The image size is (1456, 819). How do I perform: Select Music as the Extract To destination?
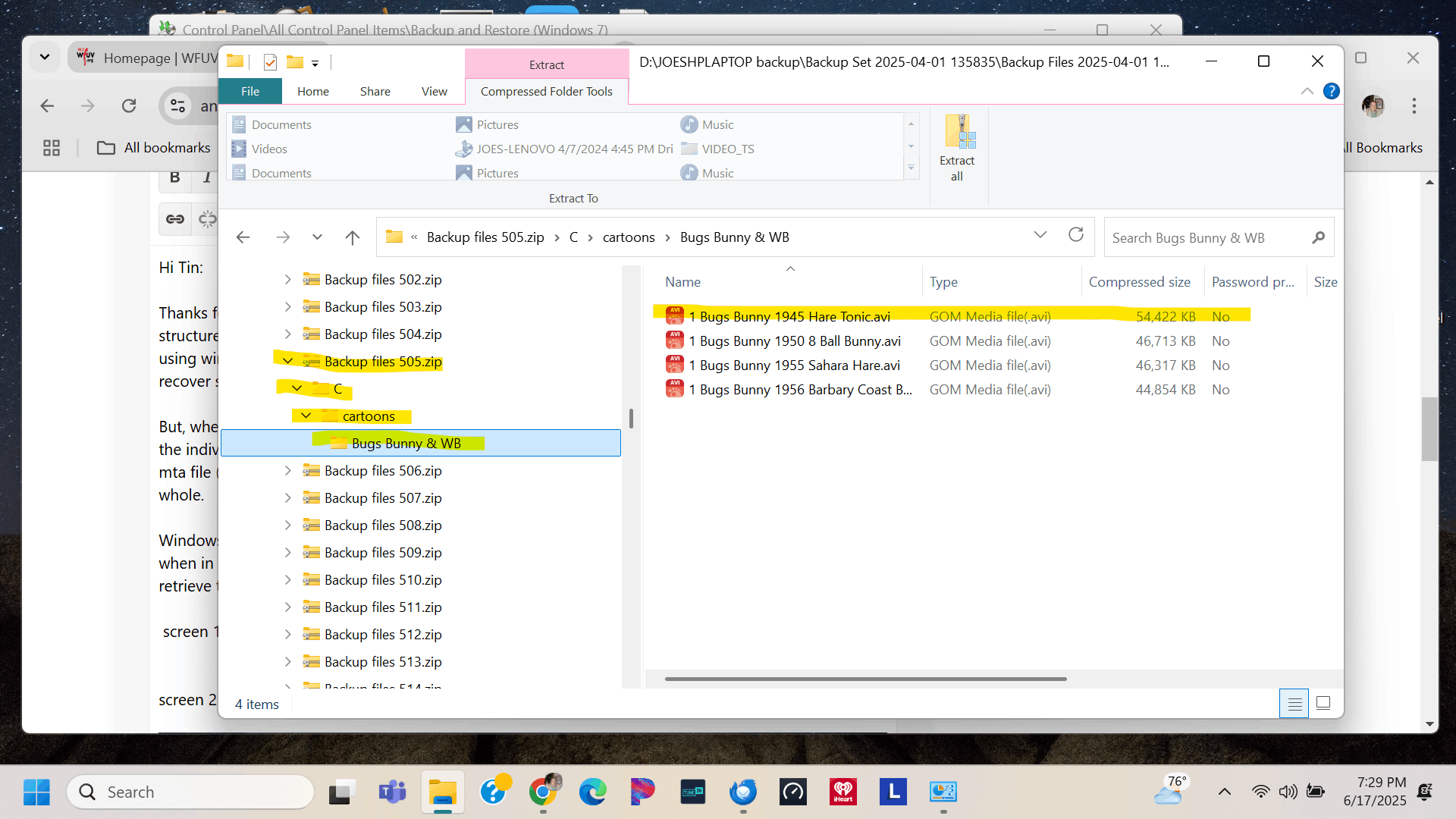(716, 124)
